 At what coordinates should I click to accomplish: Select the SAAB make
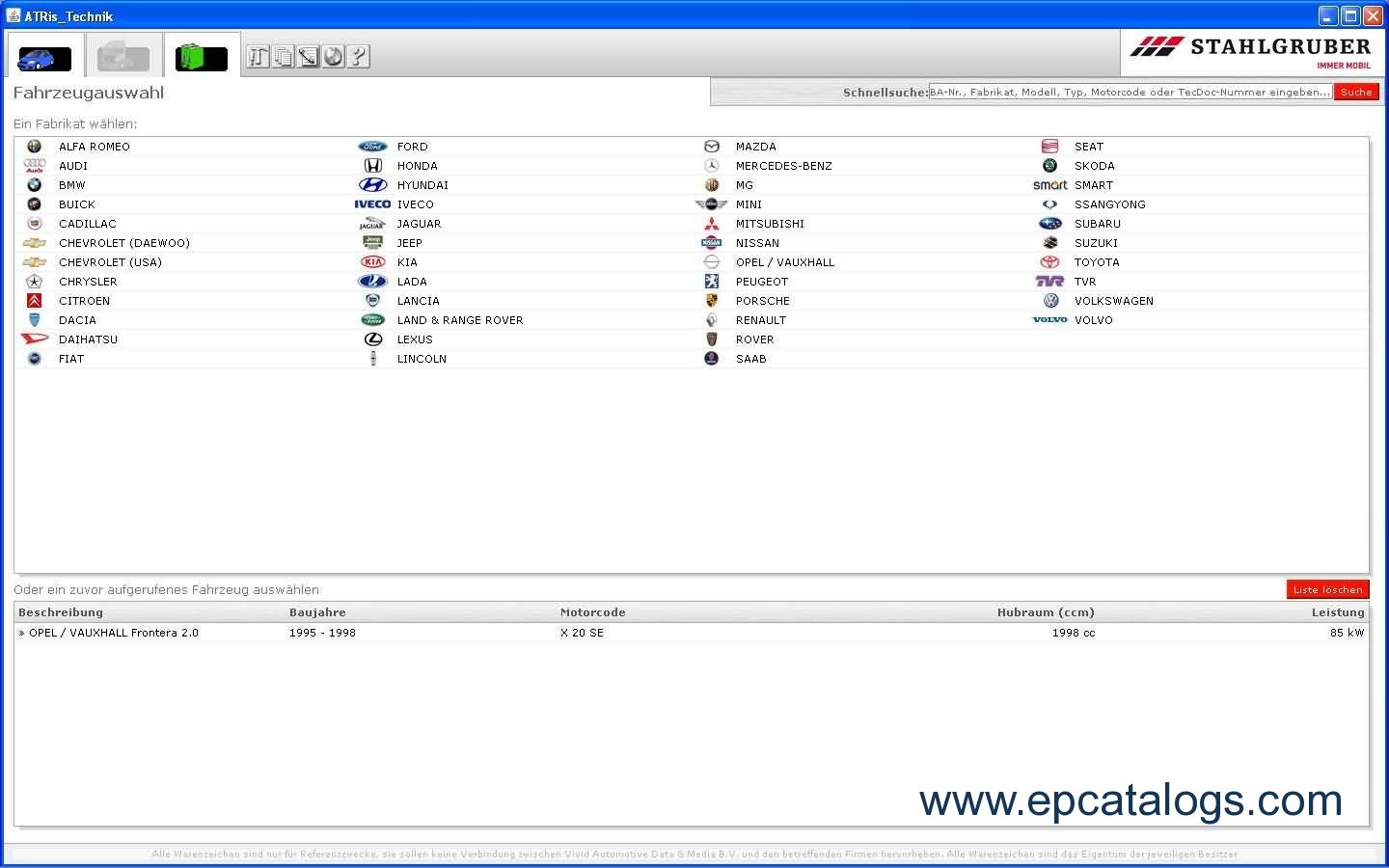(751, 359)
